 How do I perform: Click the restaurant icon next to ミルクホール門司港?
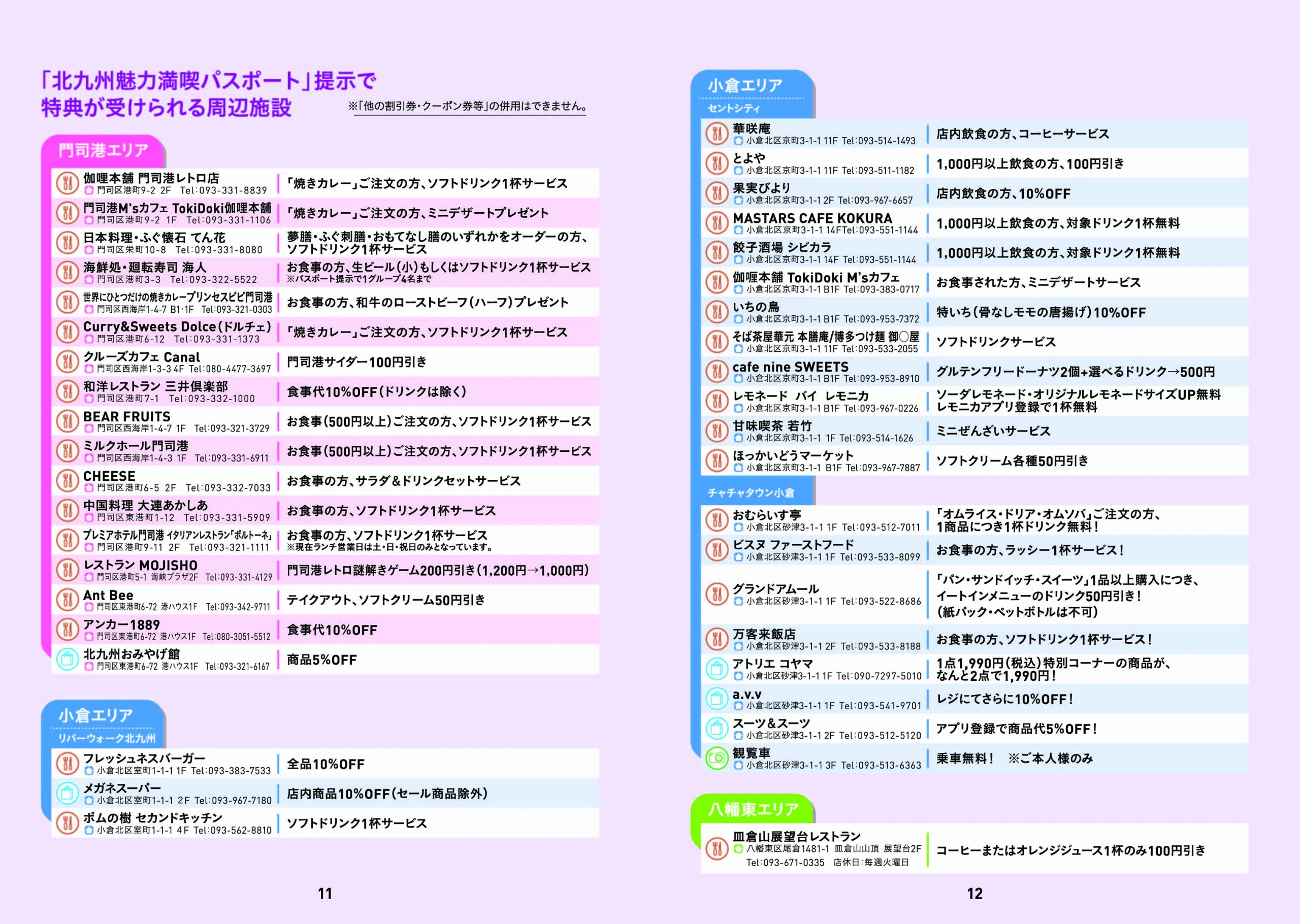tap(67, 451)
